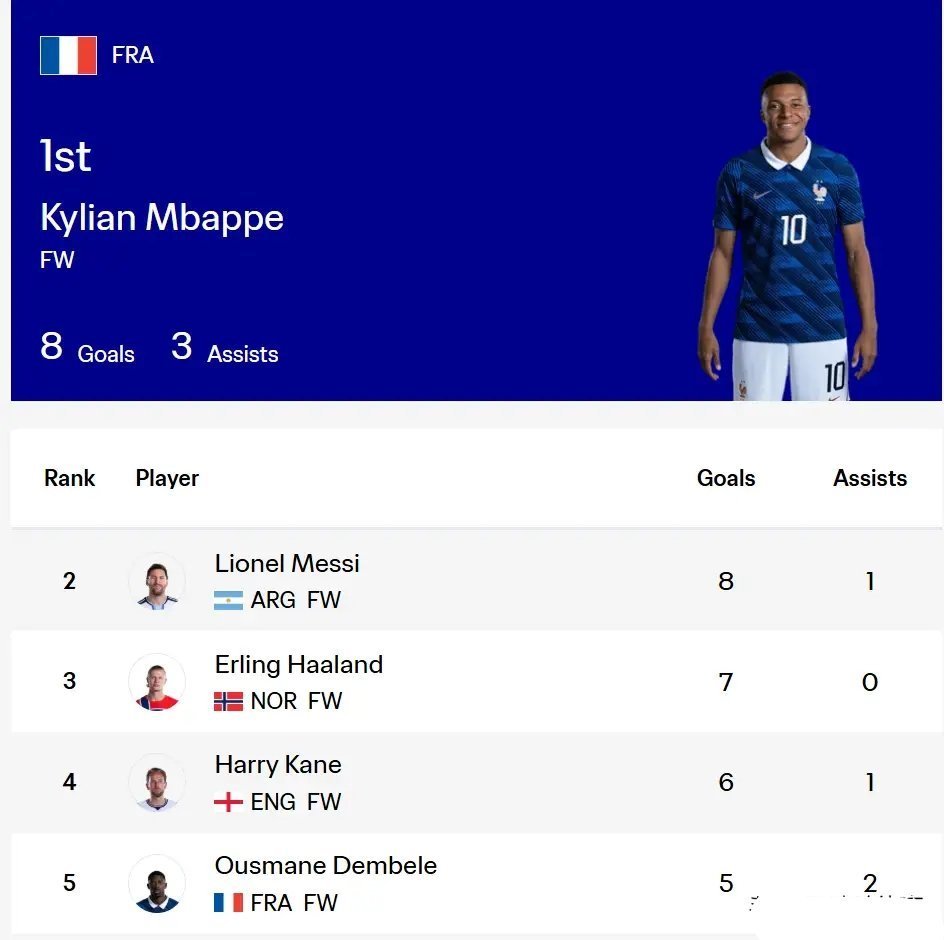Click the Player column header
Image resolution: width=944 pixels, height=940 pixels.
[167, 478]
